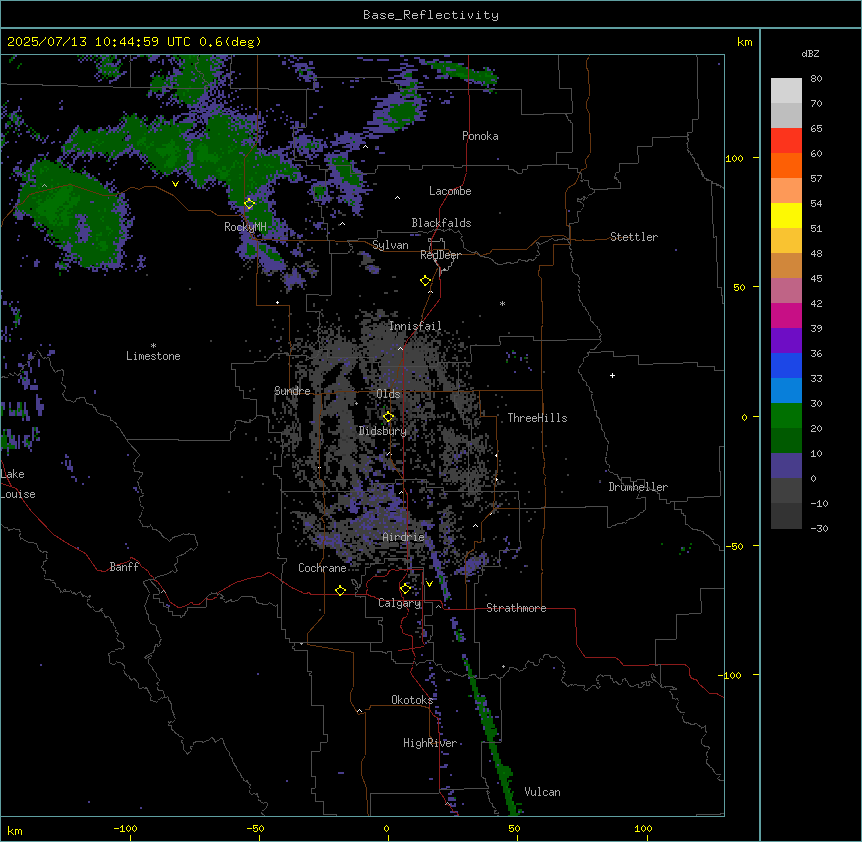Click the Sundre town label
The width and height of the screenshot is (862, 842).
292,391
